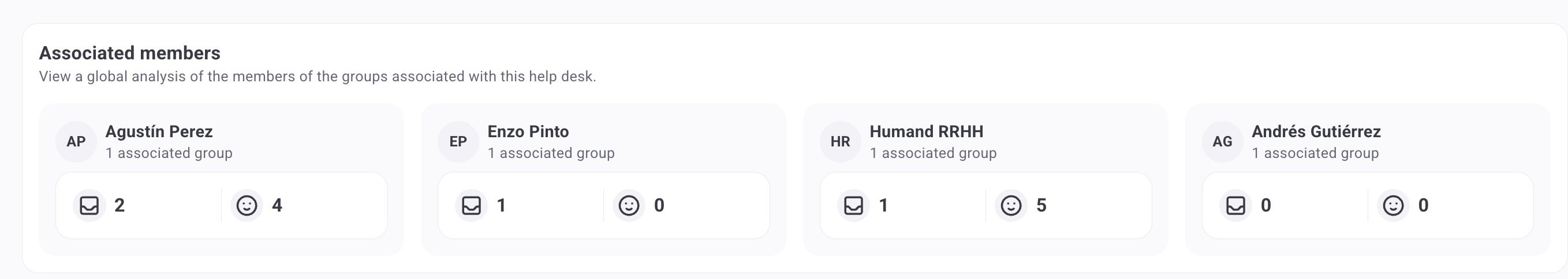Image resolution: width=1568 pixels, height=279 pixels.
Task: Select the EP avatar for Enzo Pinto
Action: coord(458,142)
